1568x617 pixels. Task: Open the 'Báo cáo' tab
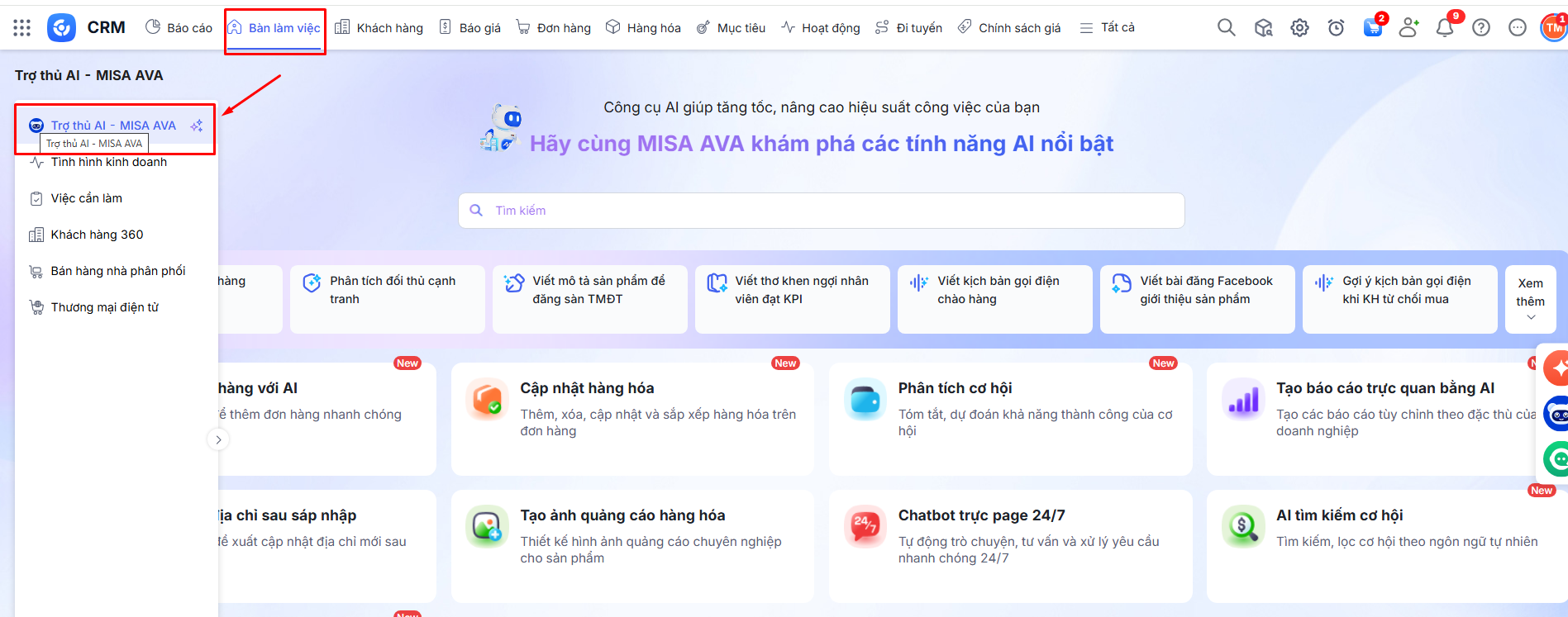click(x=179, y=28)
